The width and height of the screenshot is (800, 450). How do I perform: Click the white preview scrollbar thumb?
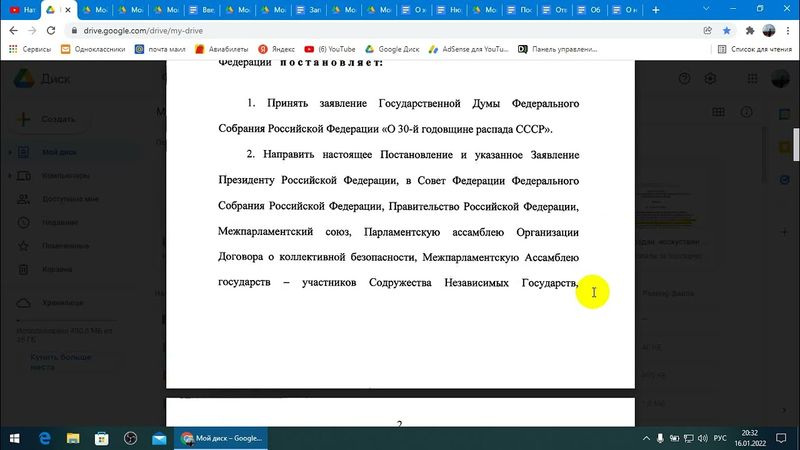(x=796, y=145)
